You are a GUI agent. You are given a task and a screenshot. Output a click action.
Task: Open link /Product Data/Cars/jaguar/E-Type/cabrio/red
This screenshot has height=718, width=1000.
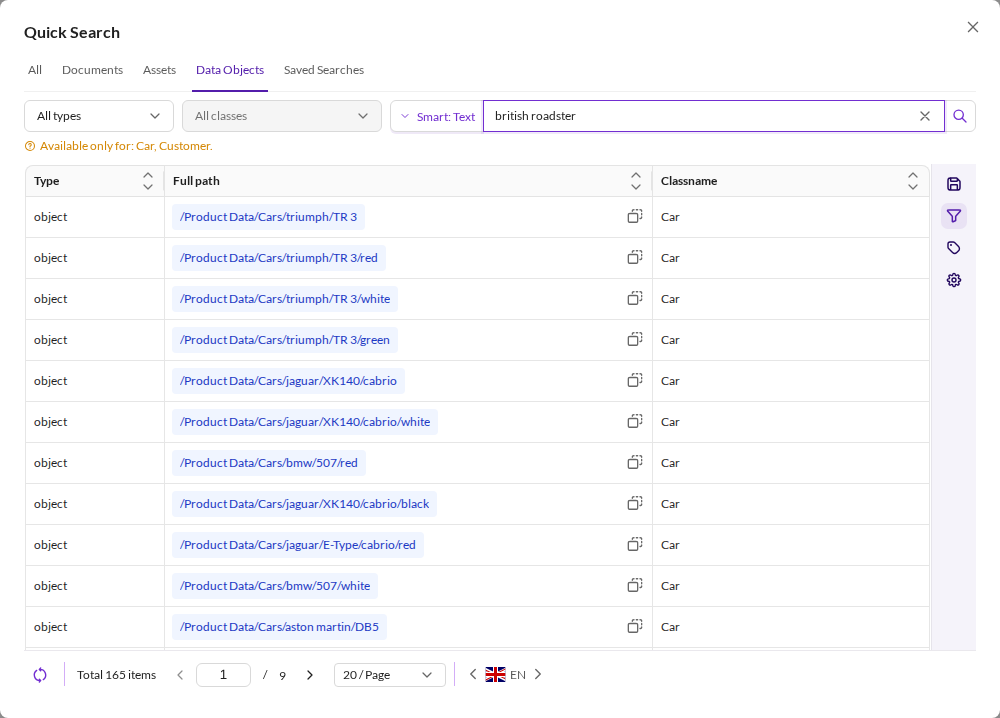tap(298, 545)
